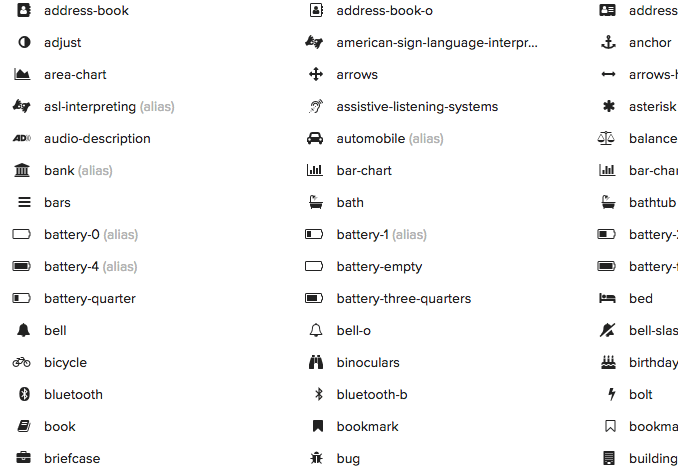678x470 pixels.
Task: Open the area-chart entry
Action: [x=75, y=74]
